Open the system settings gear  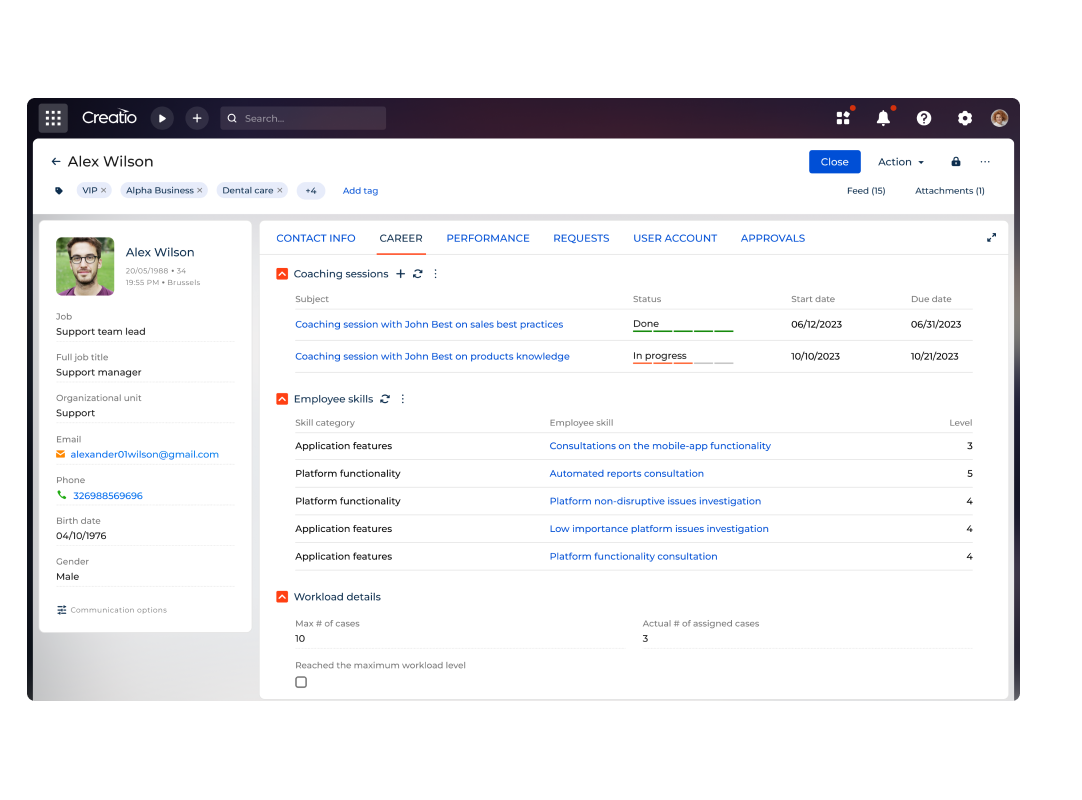pos(964,117)
